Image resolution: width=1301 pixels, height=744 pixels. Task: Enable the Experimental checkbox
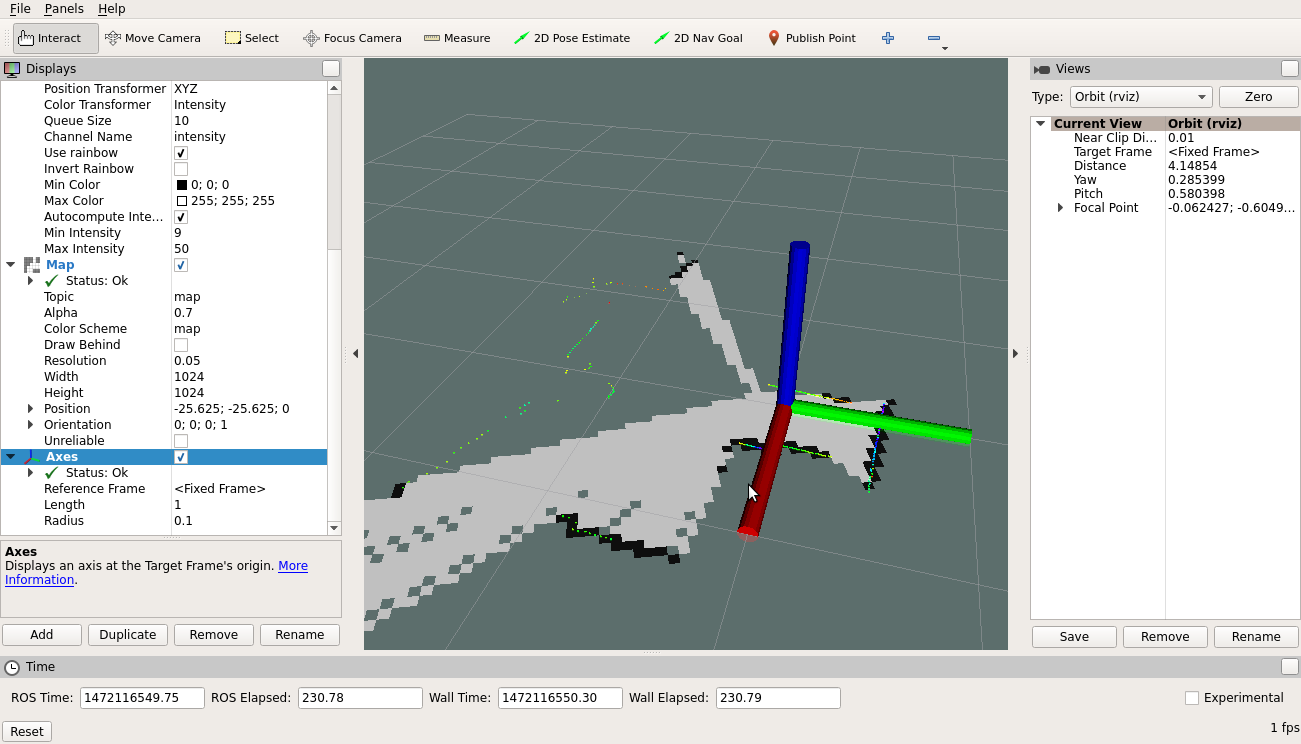coord(1192,698)
